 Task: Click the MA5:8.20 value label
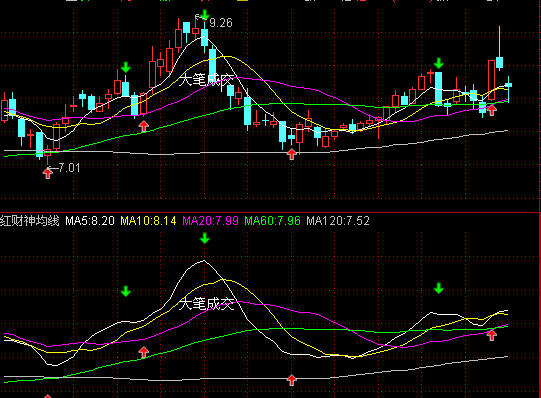(x=90, y=221)
